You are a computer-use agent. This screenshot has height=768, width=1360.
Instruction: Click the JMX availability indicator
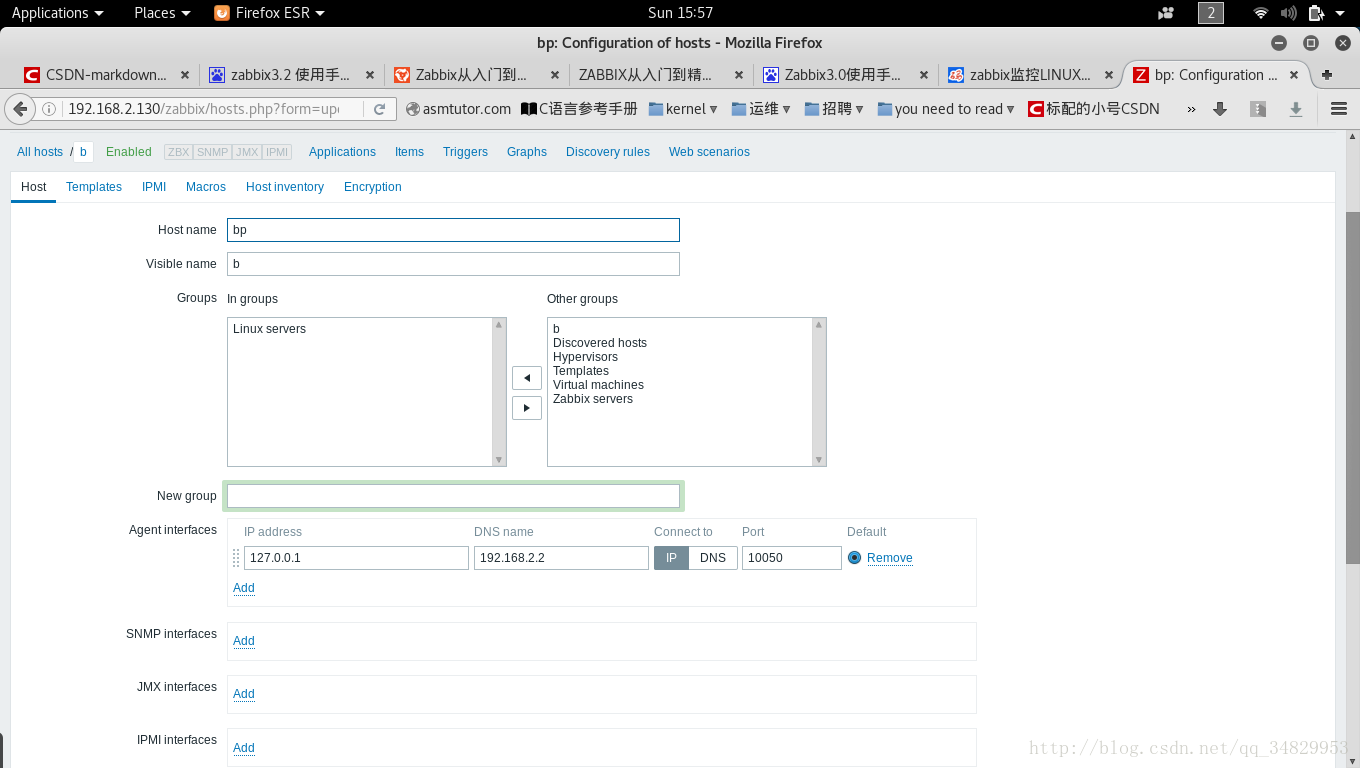click(x=247, y=152)
